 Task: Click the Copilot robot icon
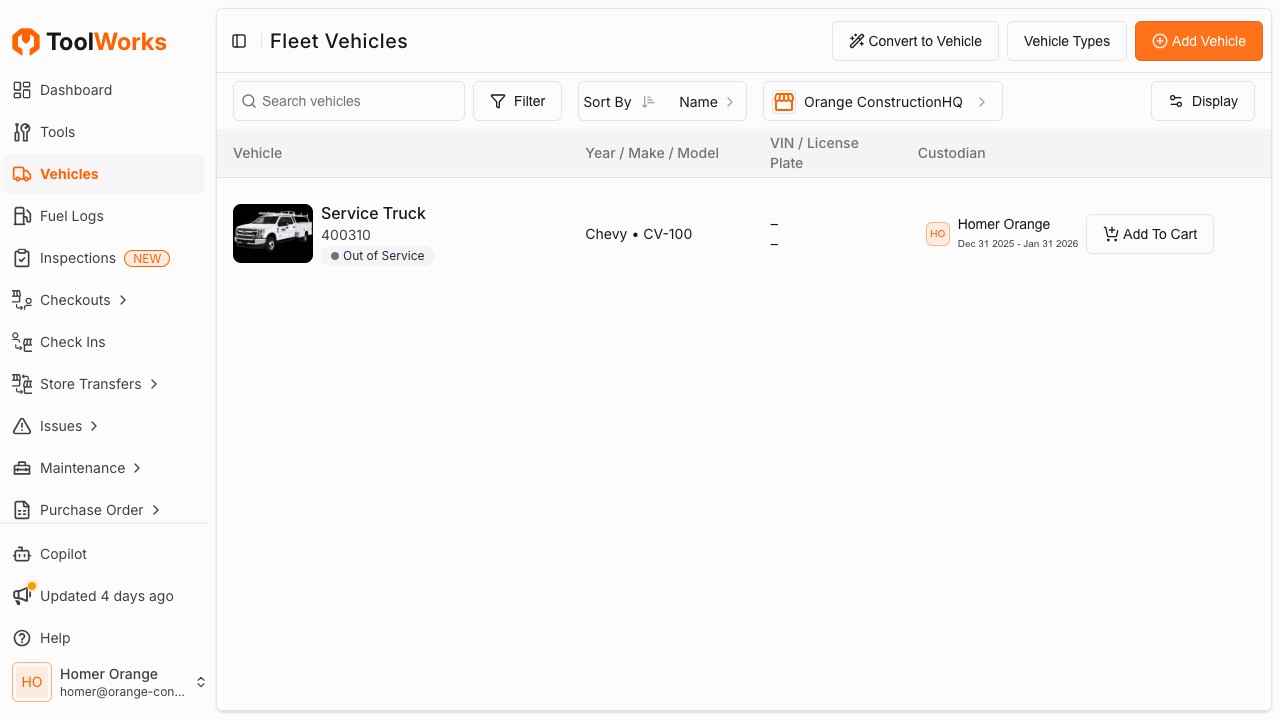22,554
